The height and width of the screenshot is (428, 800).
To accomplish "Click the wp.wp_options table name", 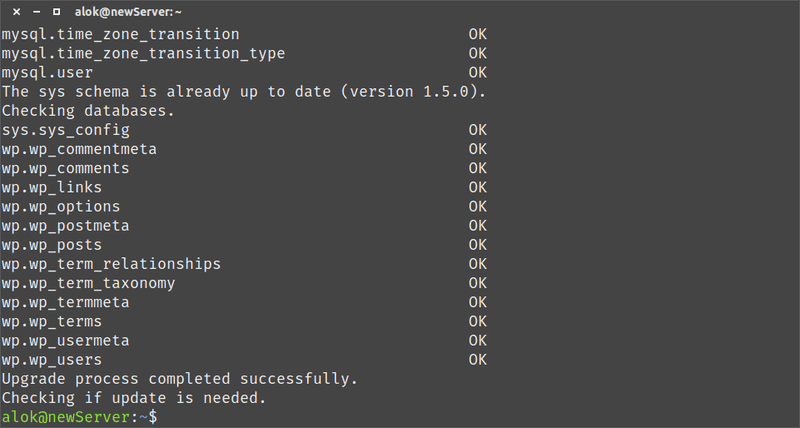I will (60, 206).
